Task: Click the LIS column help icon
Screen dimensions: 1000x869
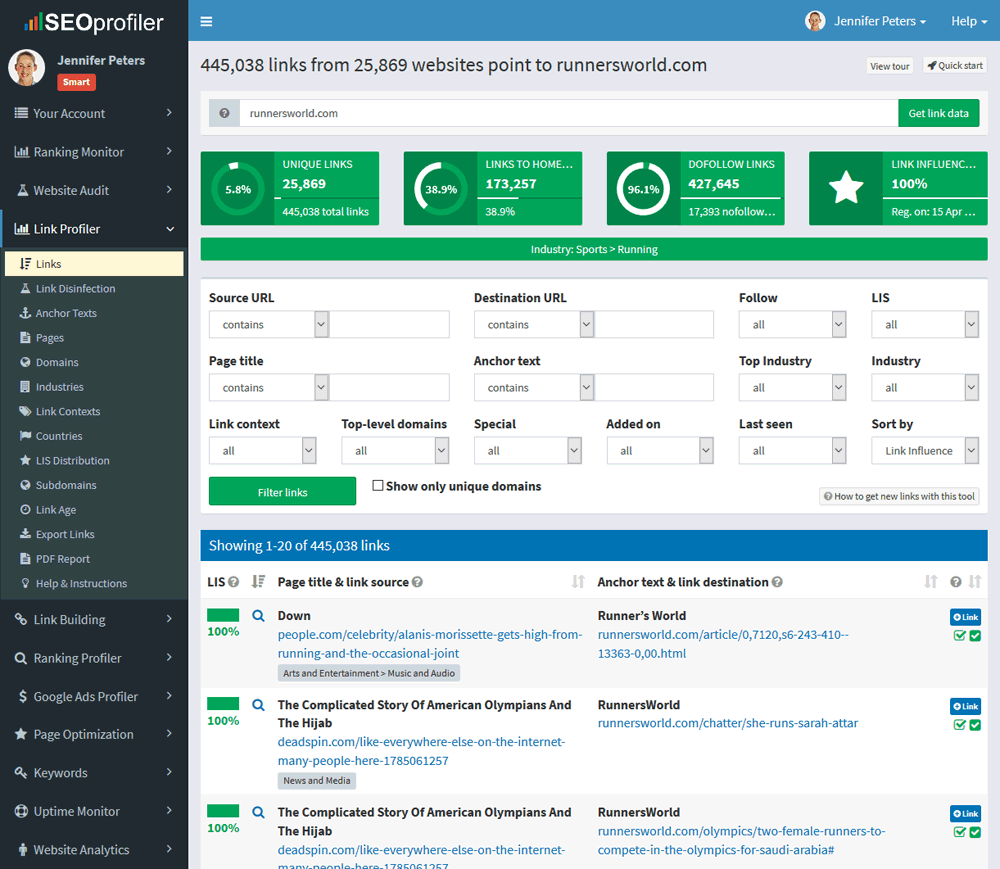Action: pyautogui.click(x=233, y=582)
